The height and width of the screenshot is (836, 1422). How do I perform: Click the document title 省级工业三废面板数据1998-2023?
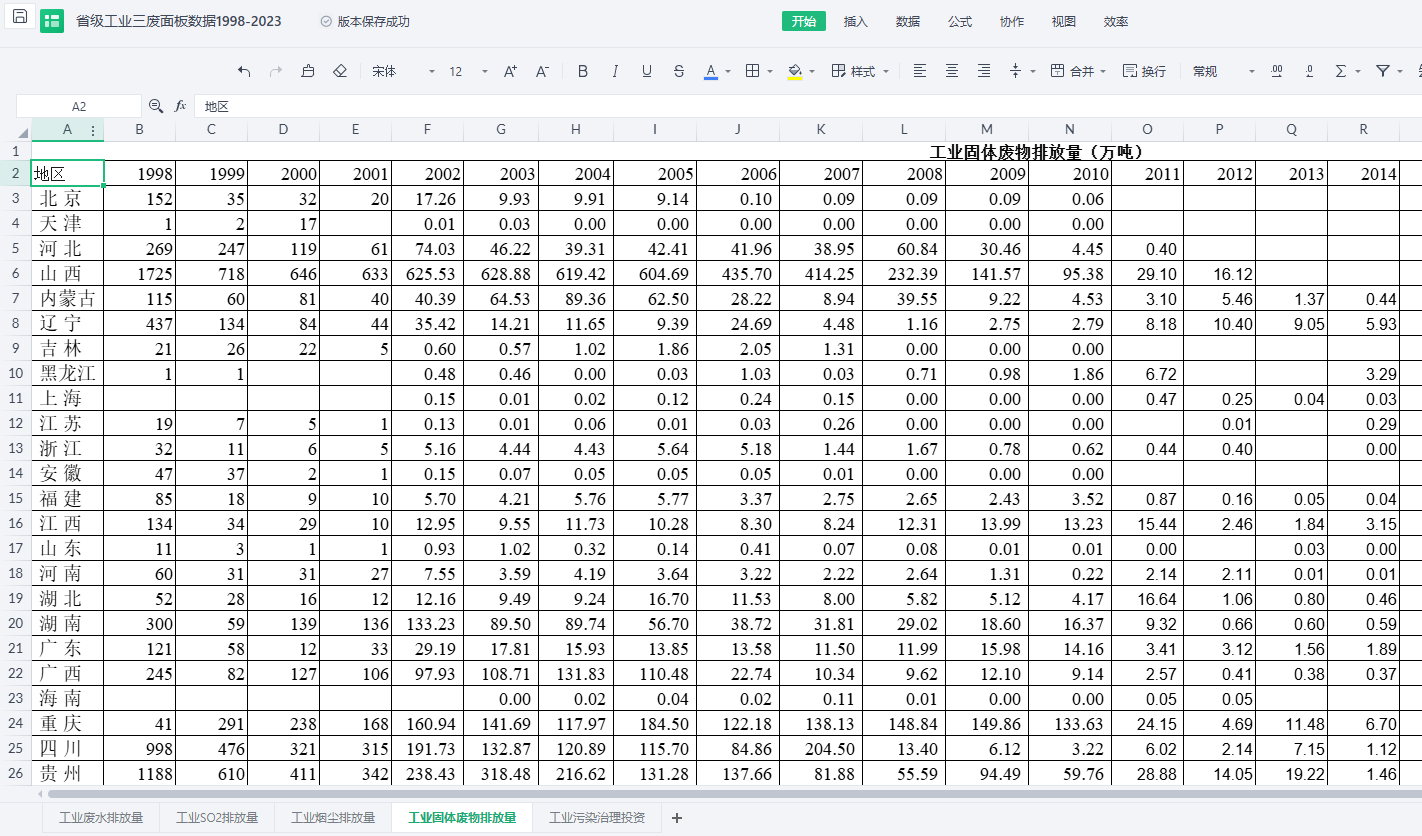tap(179, 21)
